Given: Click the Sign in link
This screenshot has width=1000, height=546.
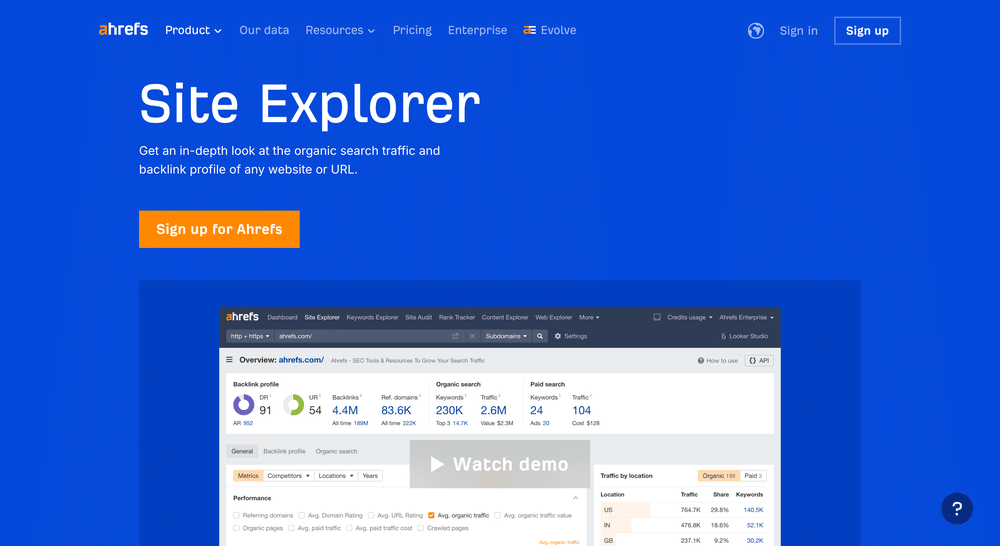Looking at the screenshot, I should tap(798, 31).
